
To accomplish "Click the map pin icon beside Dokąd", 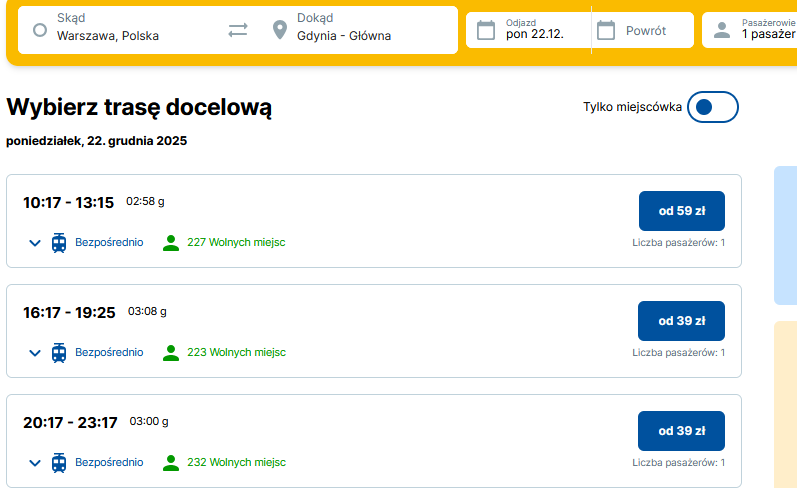I will click(x=280, y=30).
